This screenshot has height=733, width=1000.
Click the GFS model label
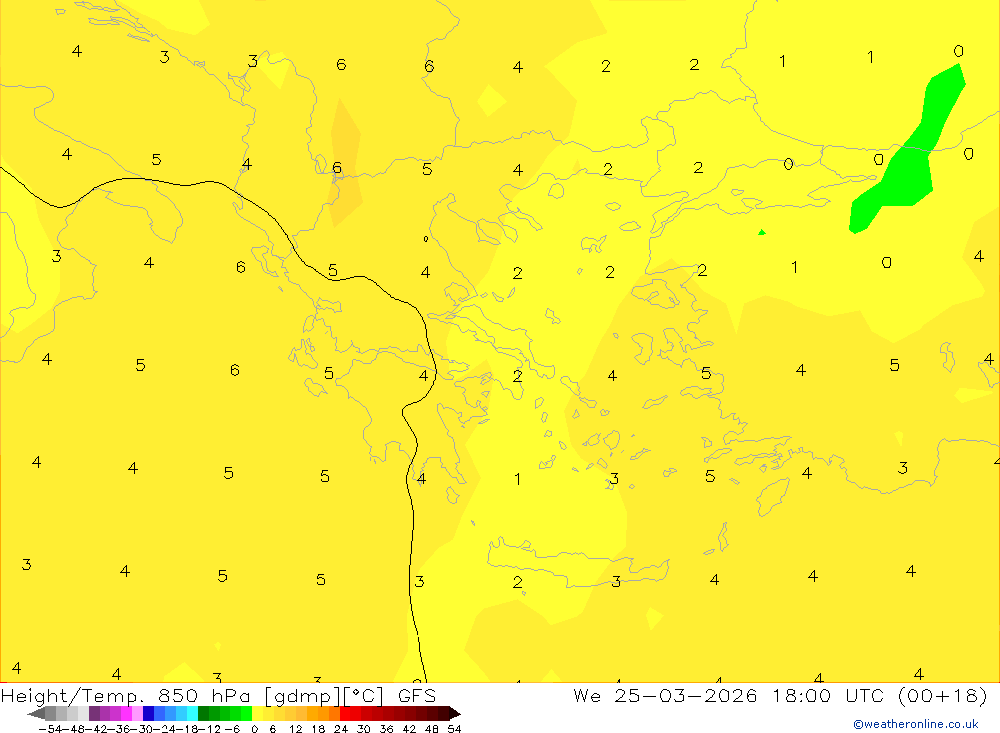point(416,696)
